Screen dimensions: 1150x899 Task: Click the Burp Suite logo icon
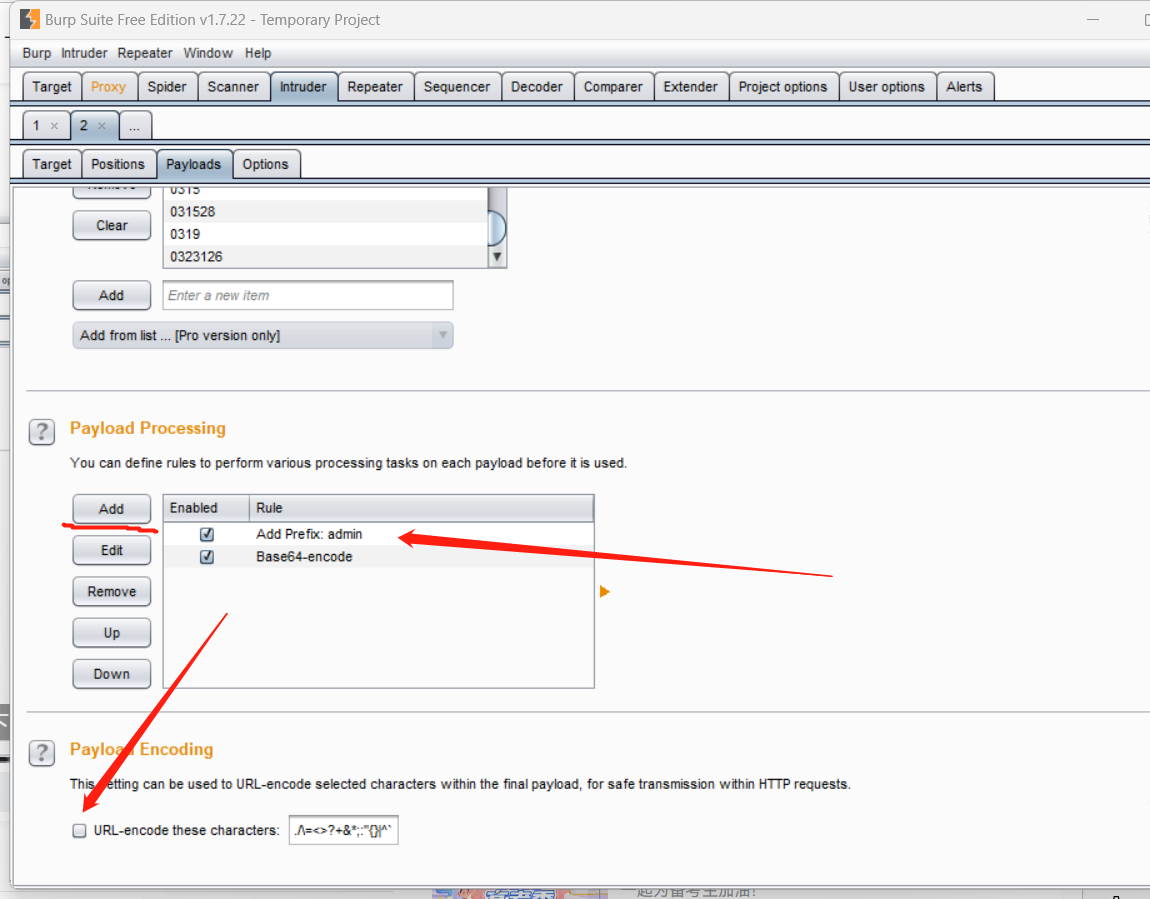[30, 19]
